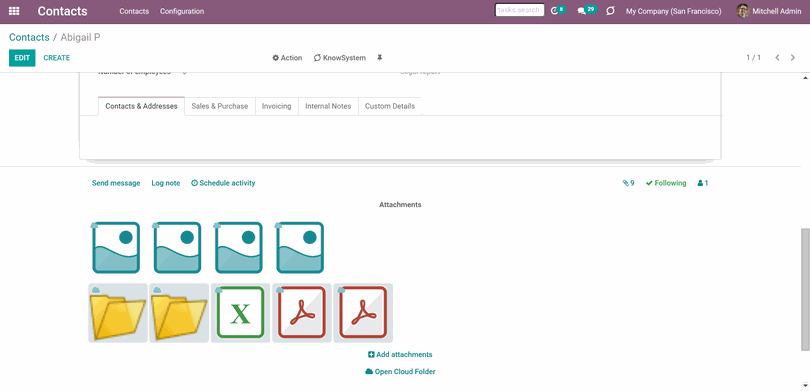Open the fourth image attachment thumbnail
Viewport: 810px width, 391px height.
coord(300,247)
